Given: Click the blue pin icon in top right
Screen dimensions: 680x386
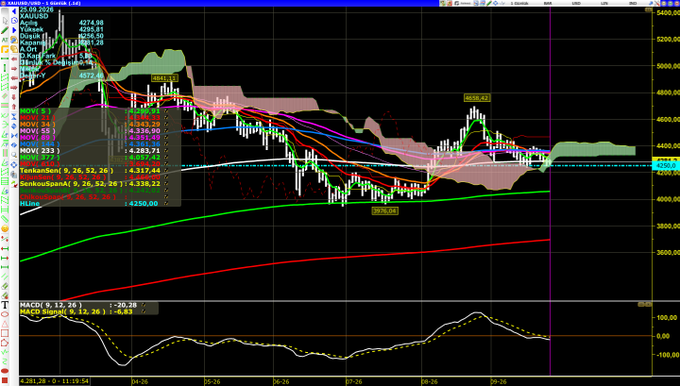Looking at the screenshot, I should tap(651, 3).
